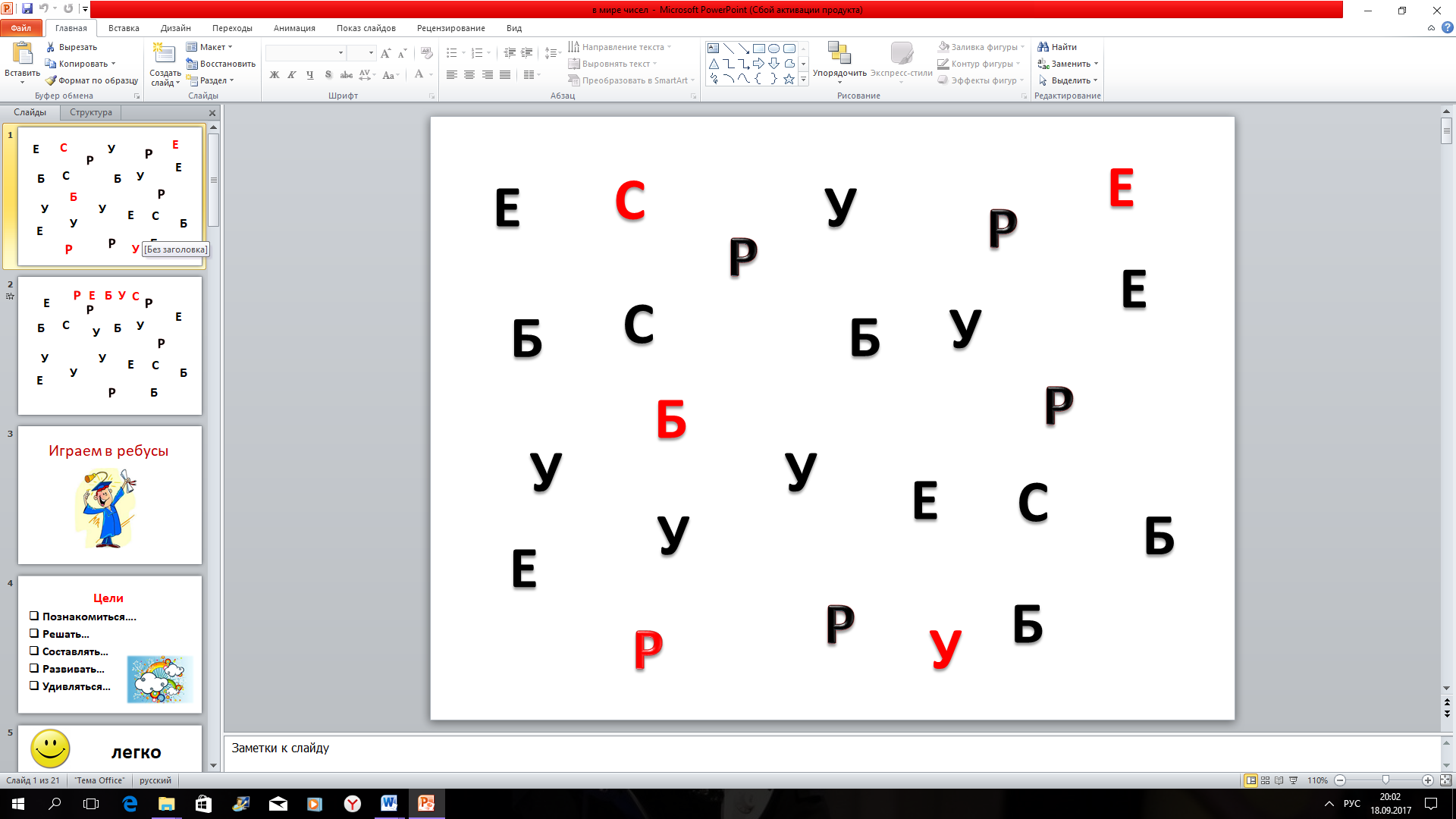Switch to the Animation (Анимация) tab
This screenshot has height=819, width=1456.
[x=294, y=28]
